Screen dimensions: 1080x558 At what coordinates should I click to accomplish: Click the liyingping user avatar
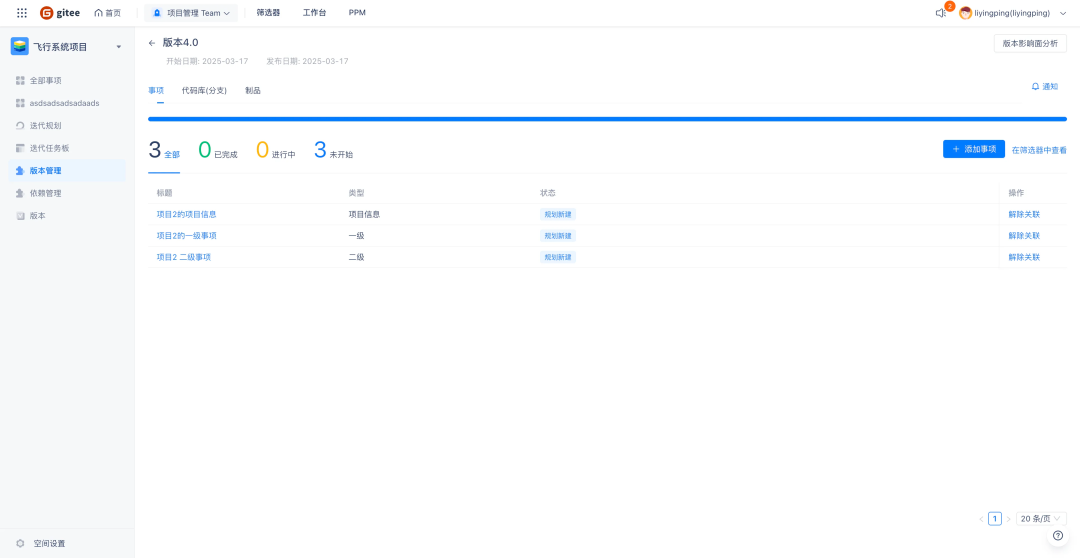tap(966, 13)
